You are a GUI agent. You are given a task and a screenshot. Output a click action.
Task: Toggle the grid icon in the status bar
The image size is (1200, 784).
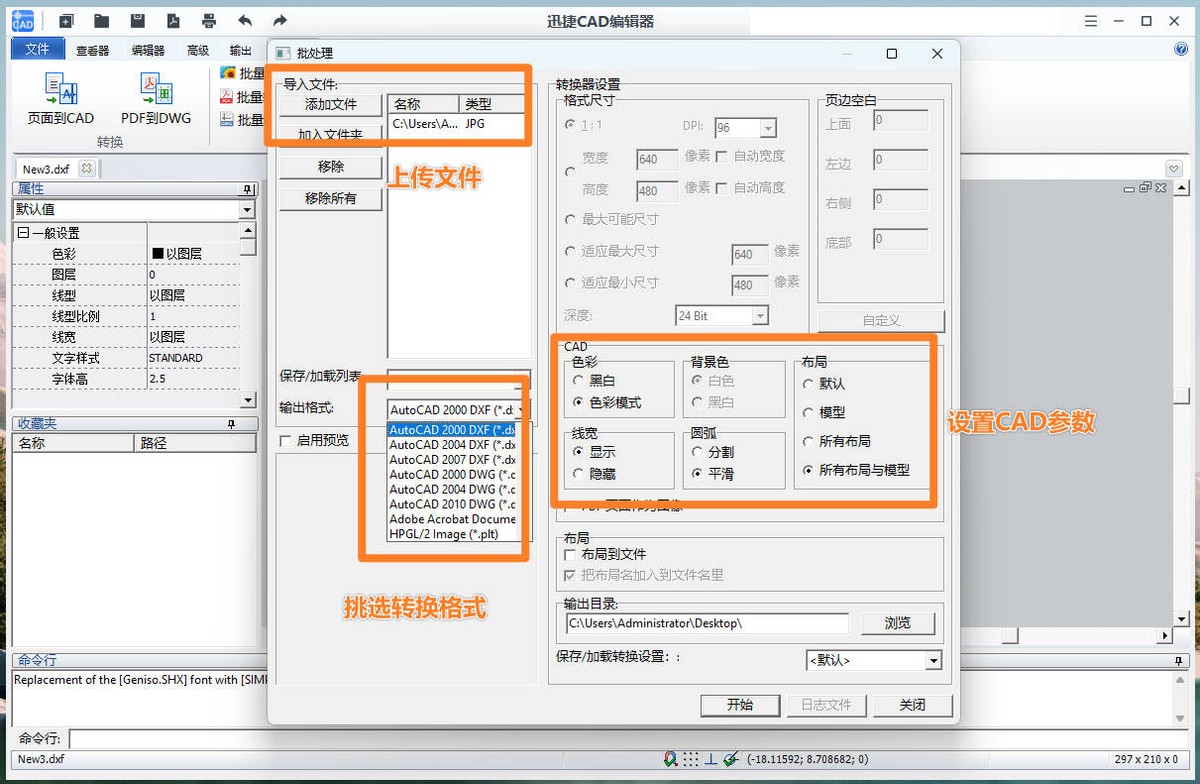point(690,760)
